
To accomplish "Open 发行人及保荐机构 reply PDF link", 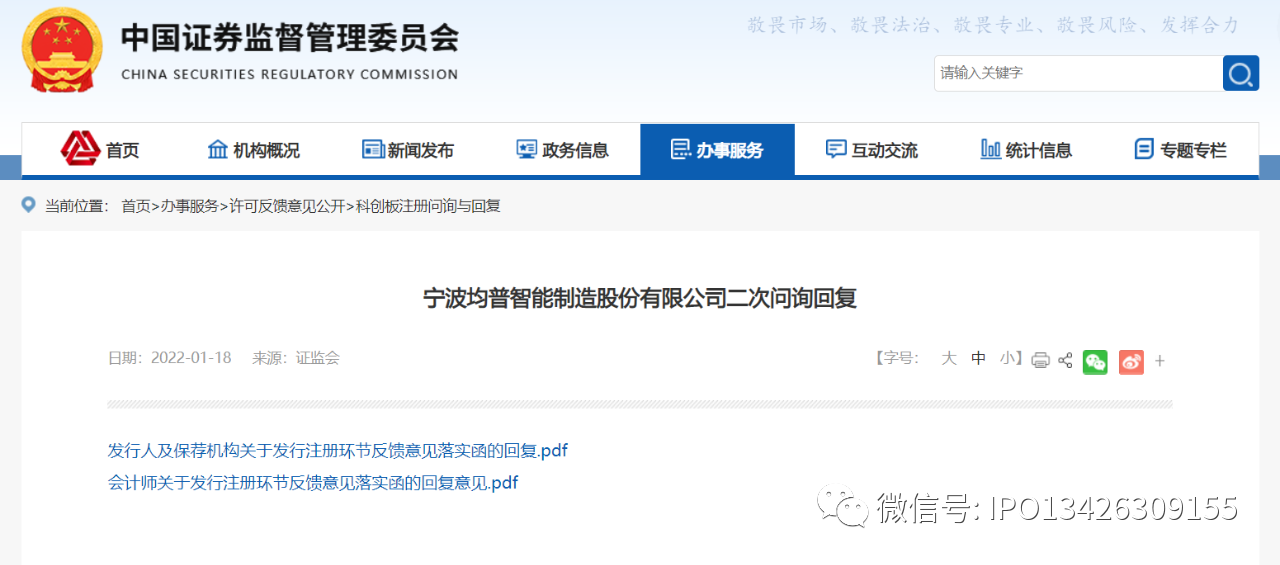I will [337, 451].
